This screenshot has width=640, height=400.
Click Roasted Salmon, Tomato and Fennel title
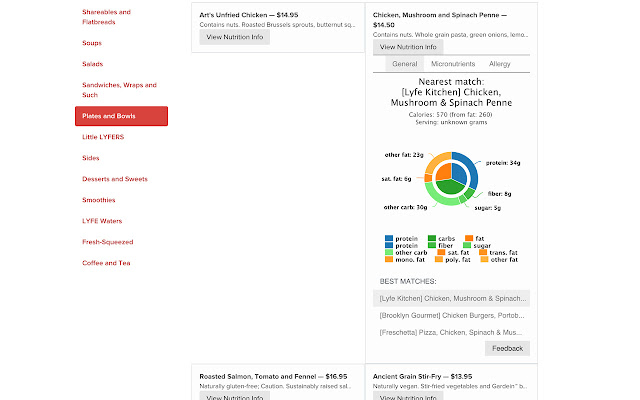[273, 376]
